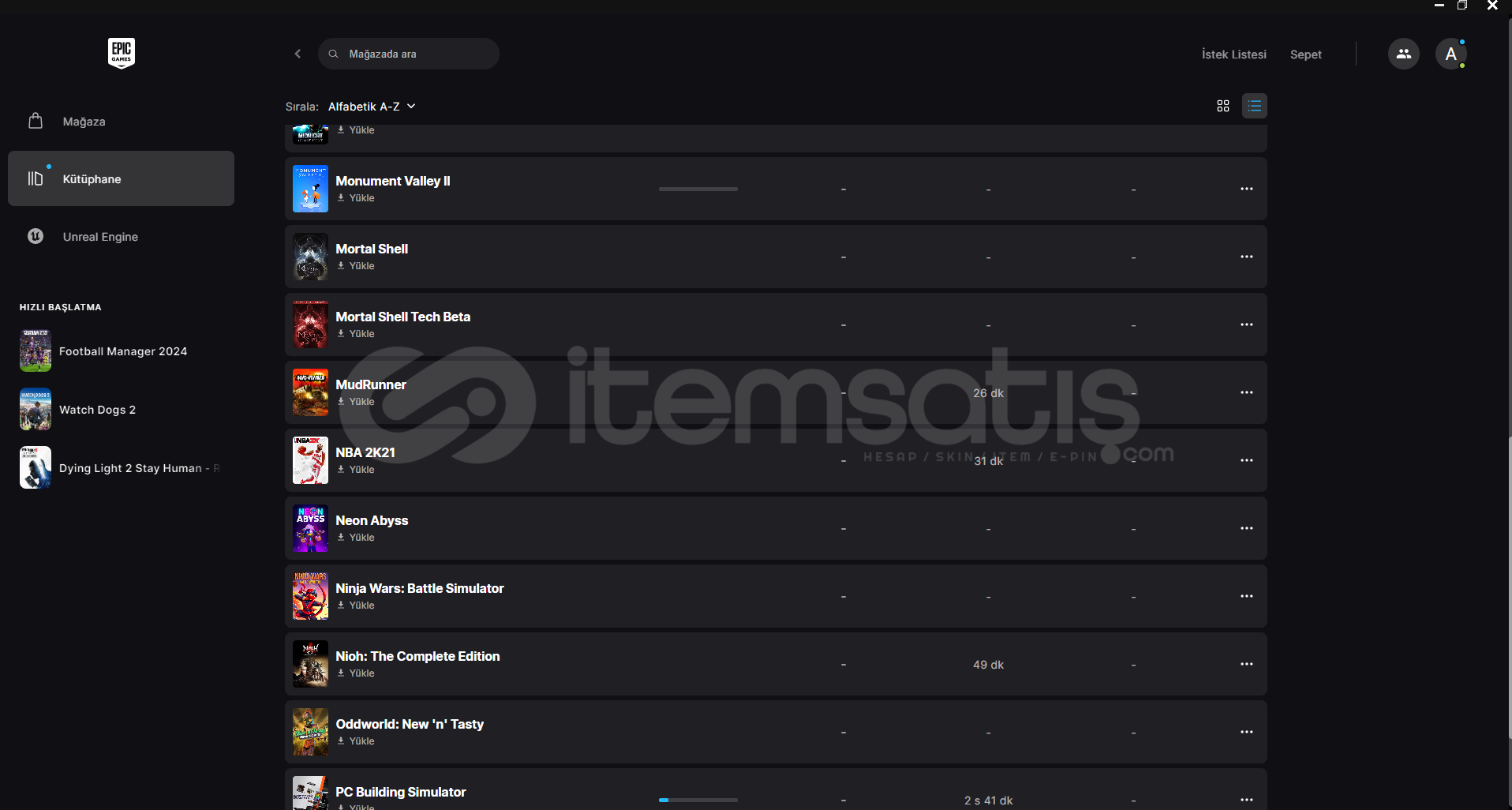Click the Mortal Shell Tech Beta cover art
The height and width of the screenshot is (810, 1512).
(310, 324)
